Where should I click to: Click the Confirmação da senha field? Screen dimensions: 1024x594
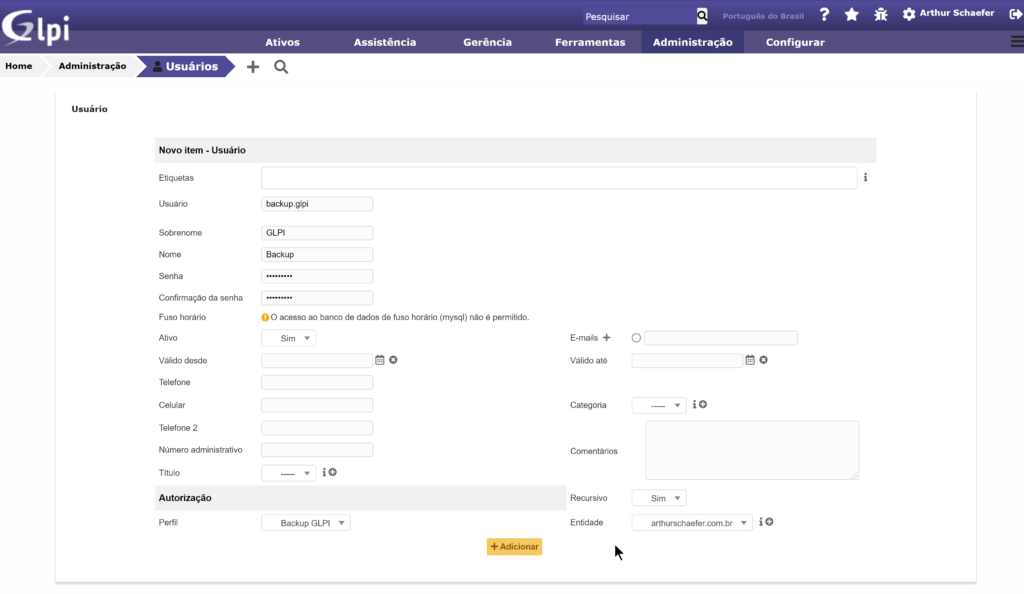point(317,298)
